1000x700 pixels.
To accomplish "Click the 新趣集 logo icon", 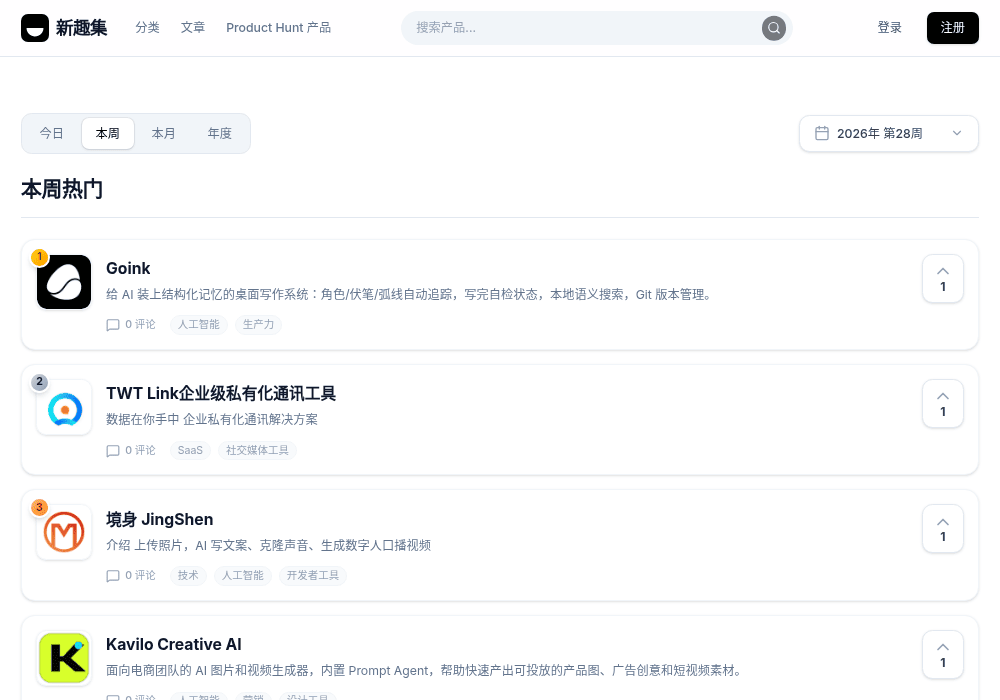I will coord(34,28).
